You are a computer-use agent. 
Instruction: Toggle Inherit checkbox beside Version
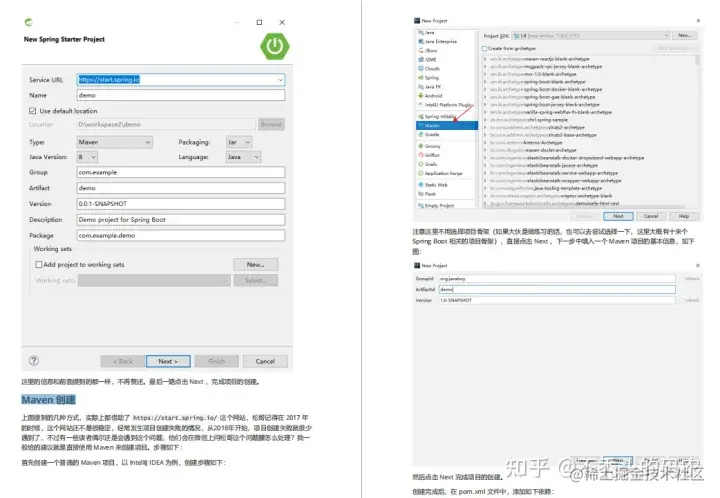click(683, 300)
